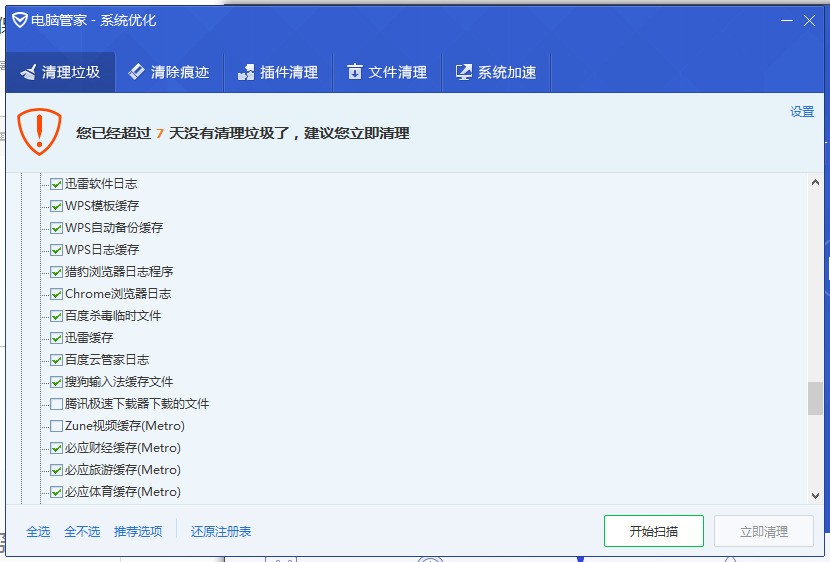This screenshot has height=562, width=830.
Task: Switch to the 文件清理 tab
Action: click(x=387, y=72)
